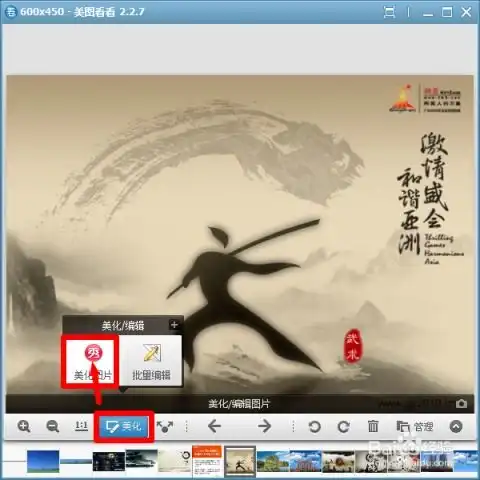Viewport: 480px width, 480px height.
Task: Rotate image clockwise
Action: 343,426
